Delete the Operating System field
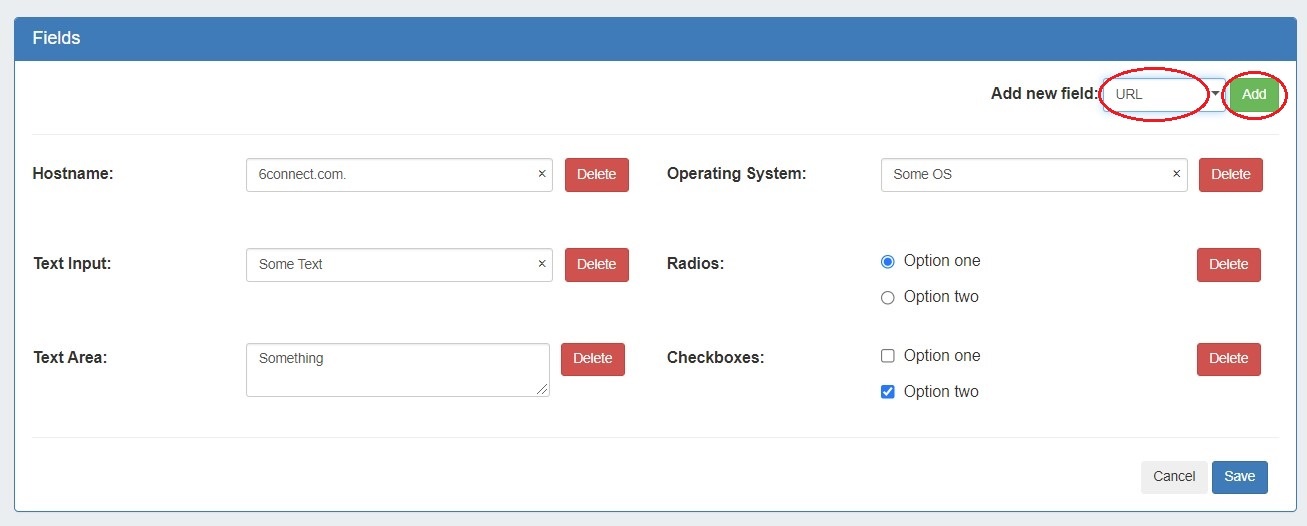1307x526 pixels. [x=1230, y=174]
